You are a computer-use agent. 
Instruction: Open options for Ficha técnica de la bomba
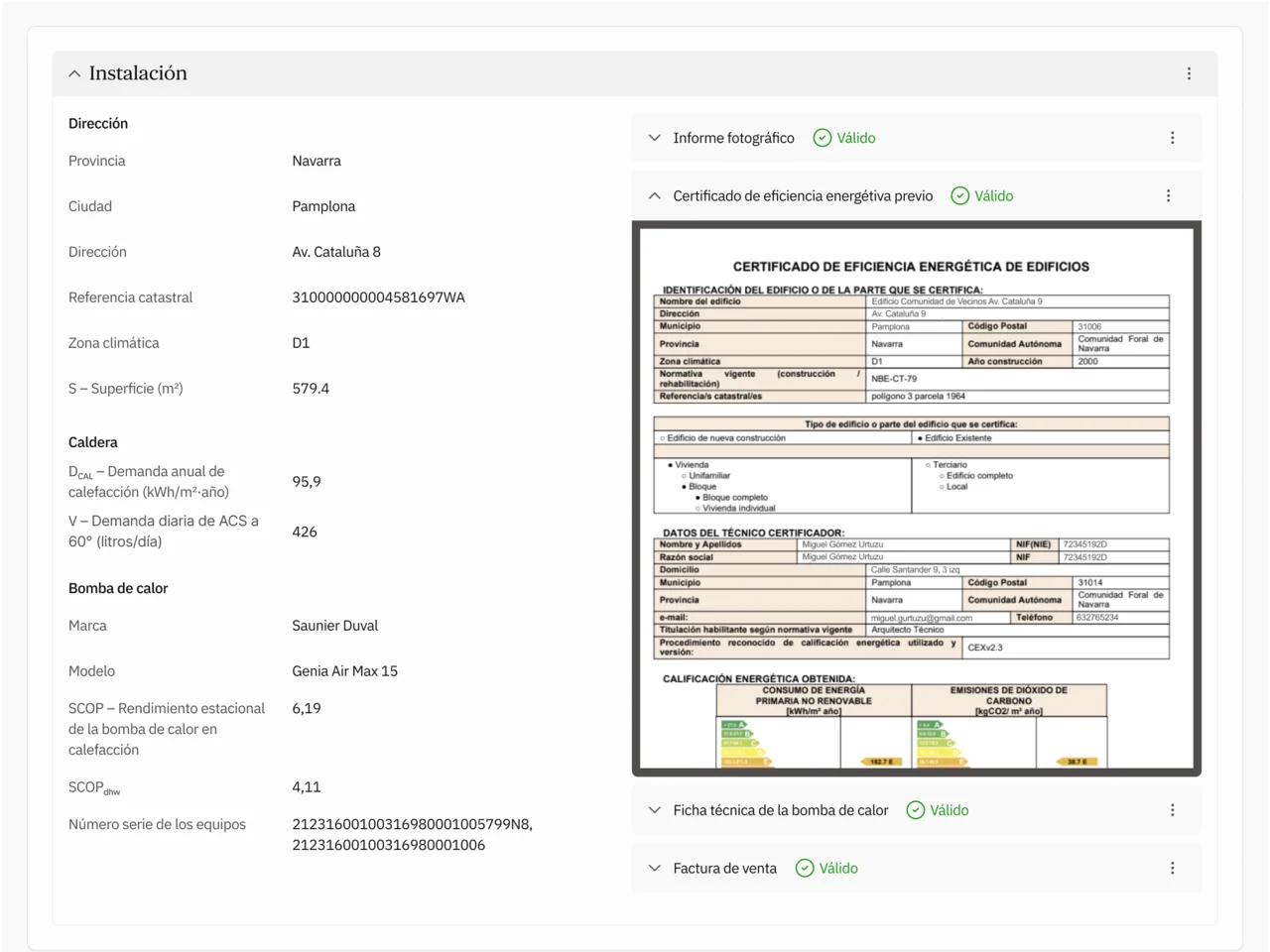pos(1172,810)
